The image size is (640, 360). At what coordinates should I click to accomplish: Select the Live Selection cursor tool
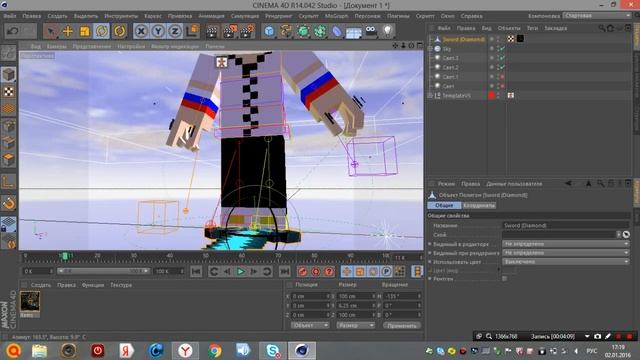51,31
